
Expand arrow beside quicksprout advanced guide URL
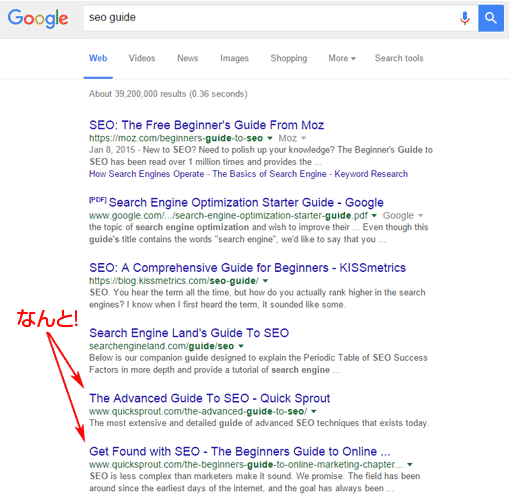[x=314, y=411]
